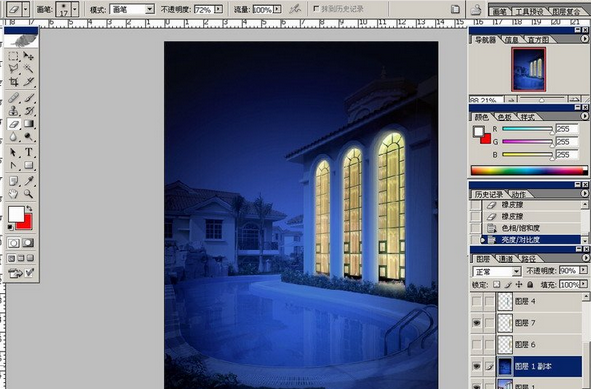The width and height of the screenshot is (591, 389).
Task: Select the Type tool
Action: pyautogui.click(x=29, y=152)
